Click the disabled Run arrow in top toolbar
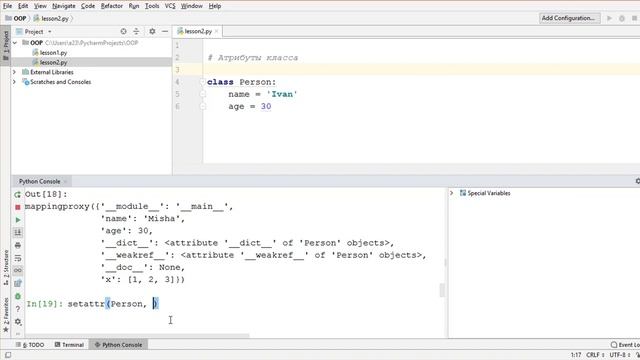This screenshot has width=640, height=360. [x=609, y=18]
